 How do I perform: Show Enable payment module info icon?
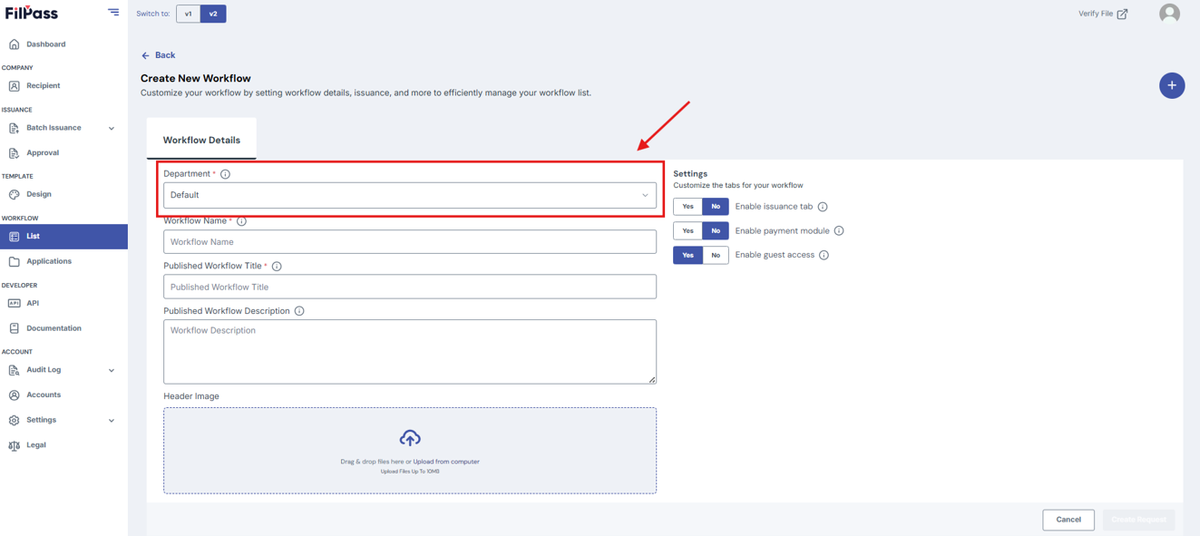tap(839, 231)
